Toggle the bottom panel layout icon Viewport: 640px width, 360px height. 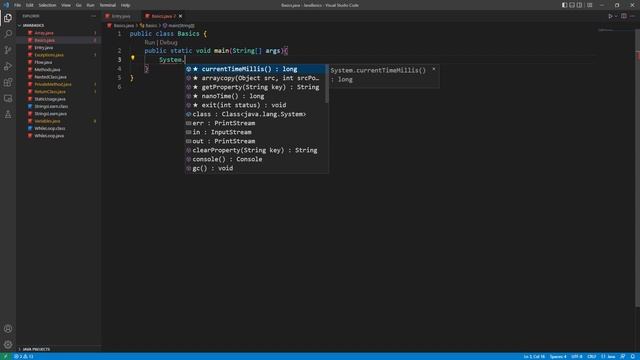click(572, 5)
